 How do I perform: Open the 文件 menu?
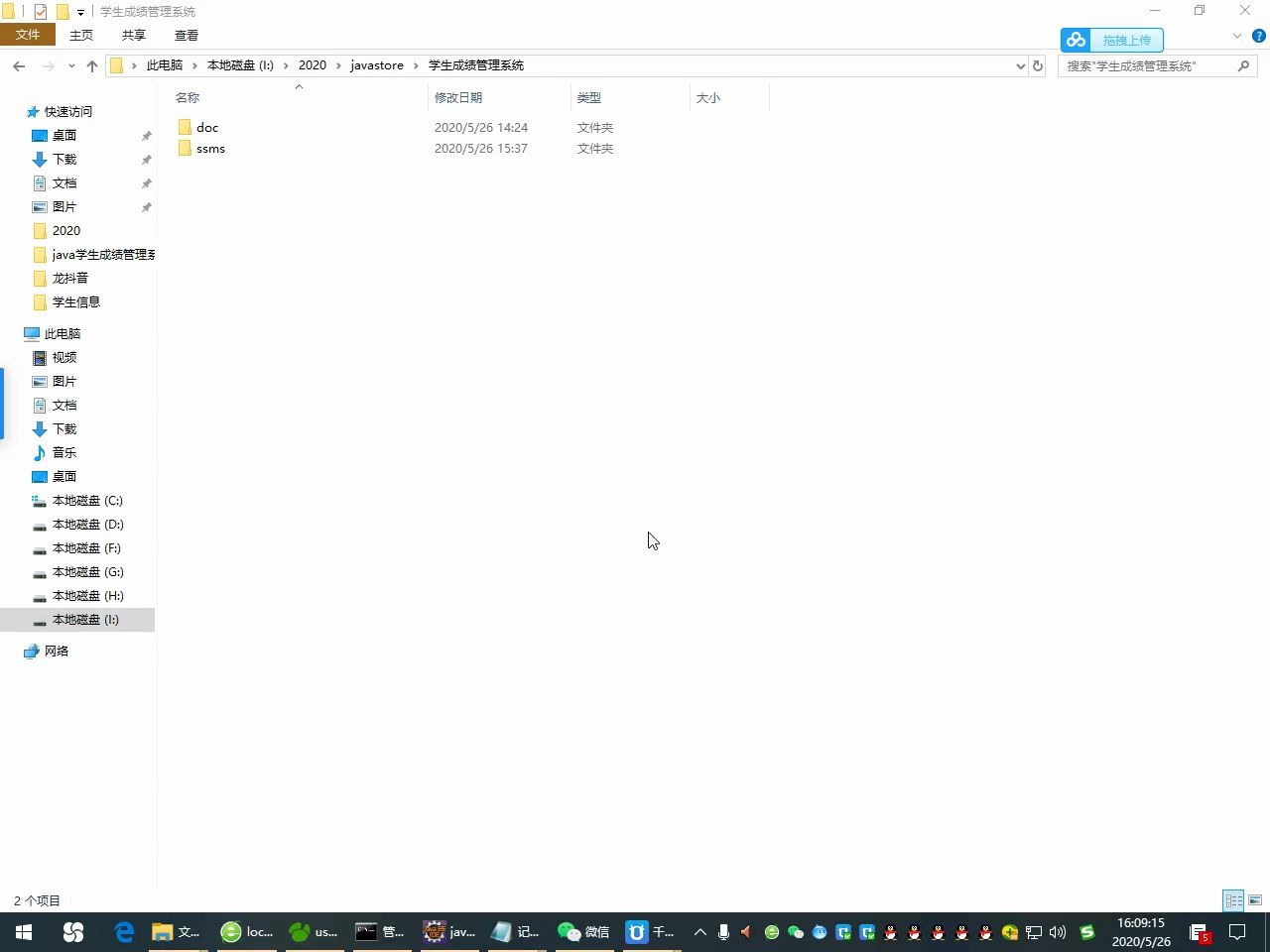coord(28,35)
